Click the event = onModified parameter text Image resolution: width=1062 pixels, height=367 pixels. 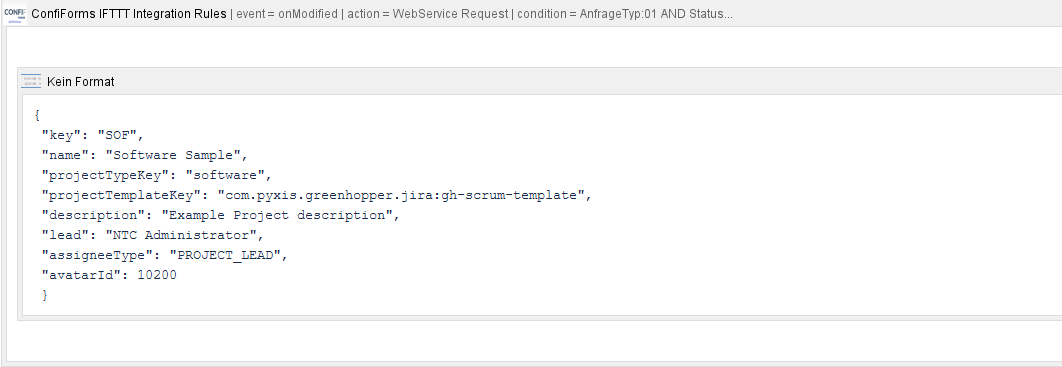[x=286, y=14]
